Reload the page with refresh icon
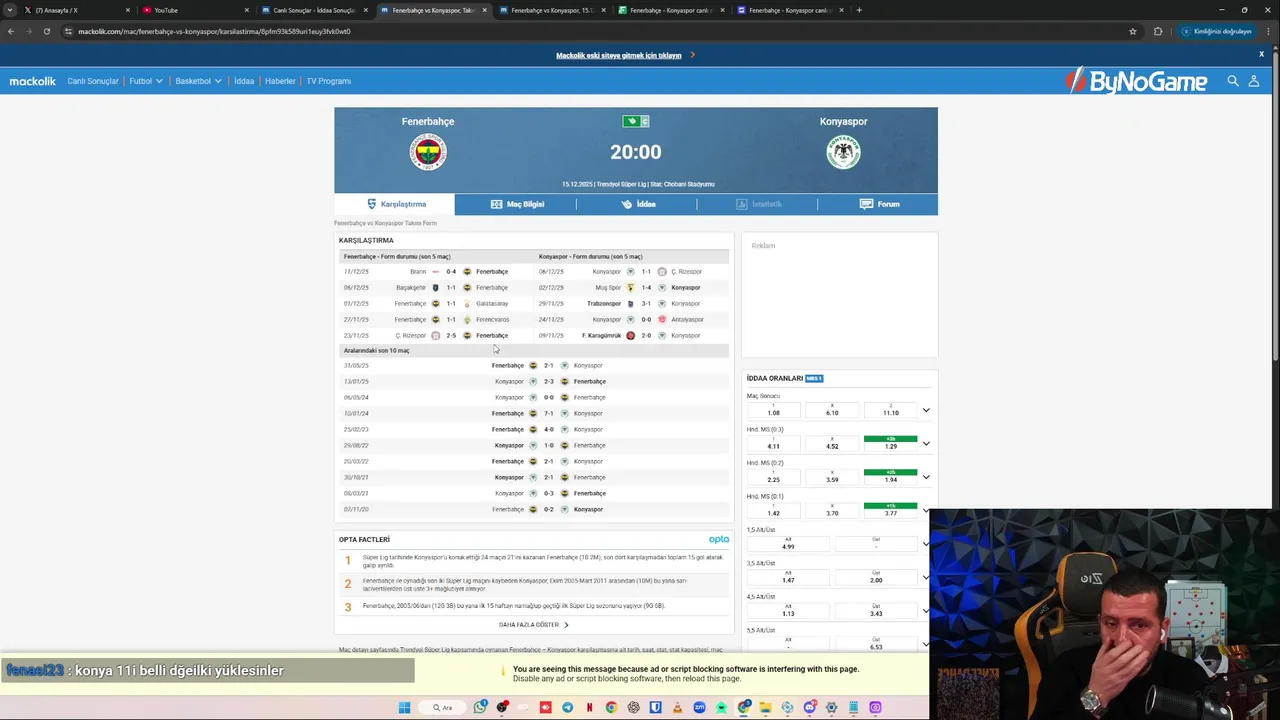The image size is (1280, 720). coord(47,31)
